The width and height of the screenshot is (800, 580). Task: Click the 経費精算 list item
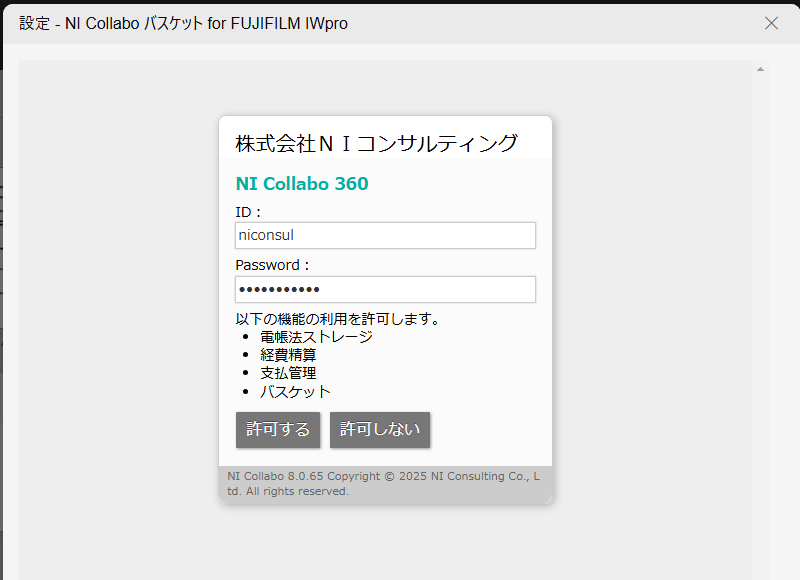pos(288,355)
